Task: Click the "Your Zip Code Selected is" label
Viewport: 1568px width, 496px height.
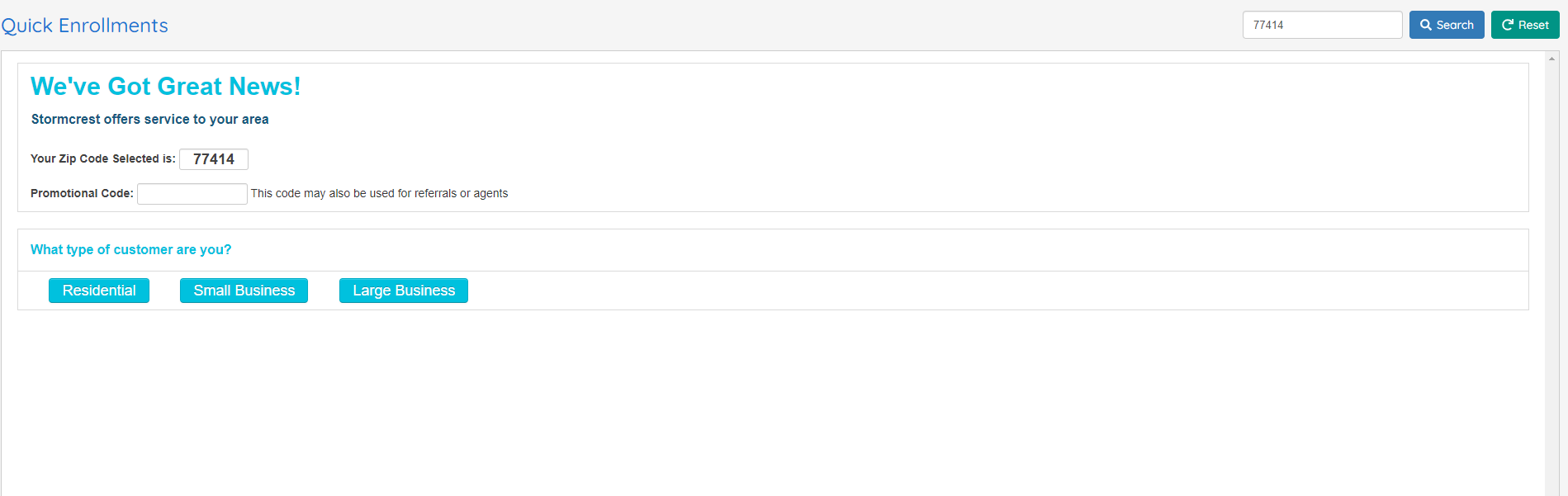Action: pyautogui.click(x=103, y=158)
